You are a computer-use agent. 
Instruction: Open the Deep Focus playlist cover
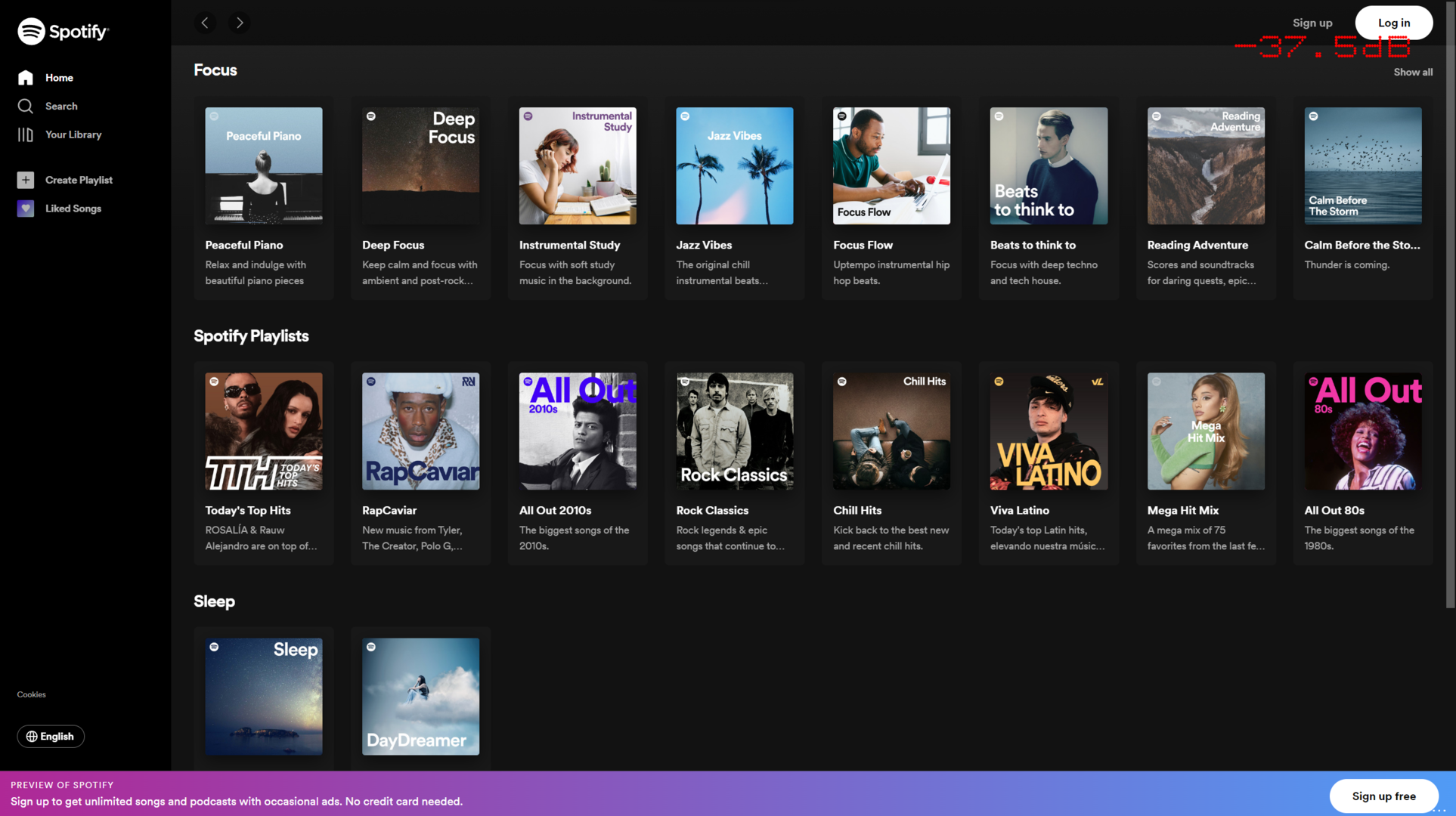pyautogui.click(x=420, y=165)
